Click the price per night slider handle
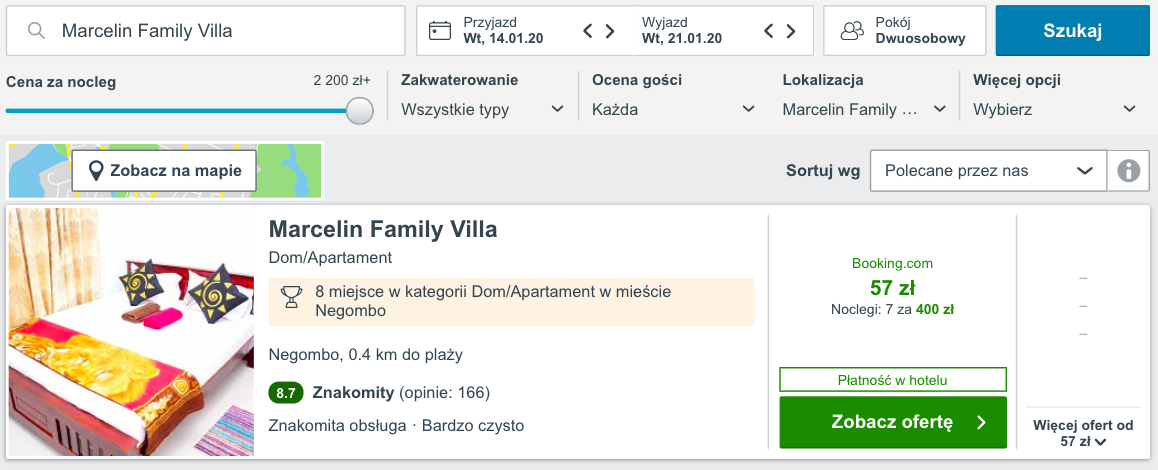 360,111
